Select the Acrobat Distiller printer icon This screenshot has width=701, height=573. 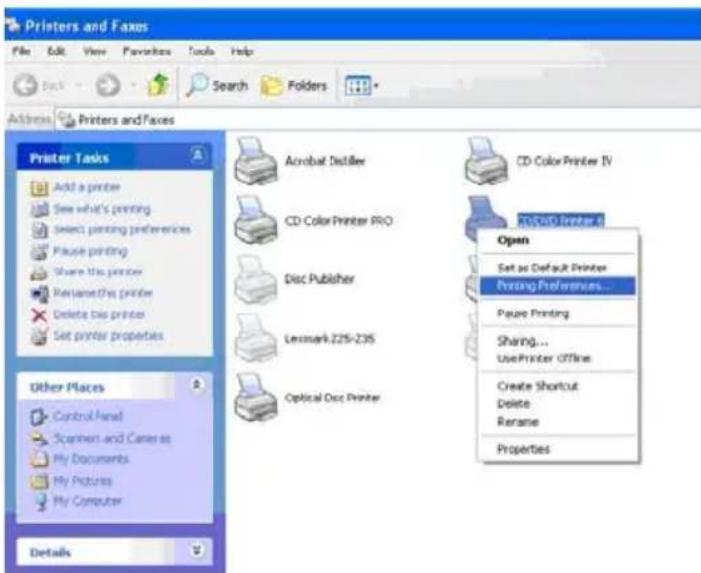256,161
